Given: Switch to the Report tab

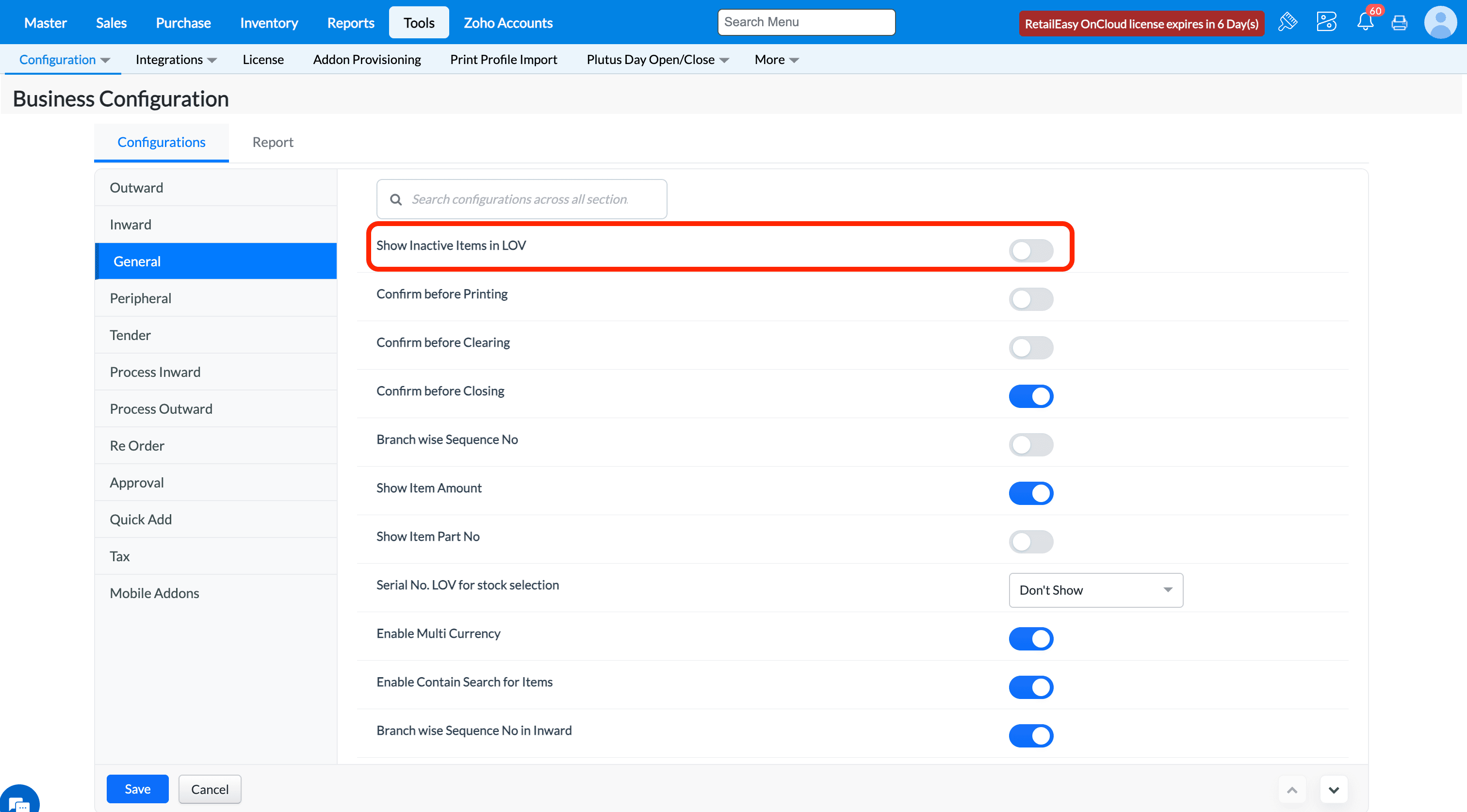Looking at the screenshot, I should (273, 142).
